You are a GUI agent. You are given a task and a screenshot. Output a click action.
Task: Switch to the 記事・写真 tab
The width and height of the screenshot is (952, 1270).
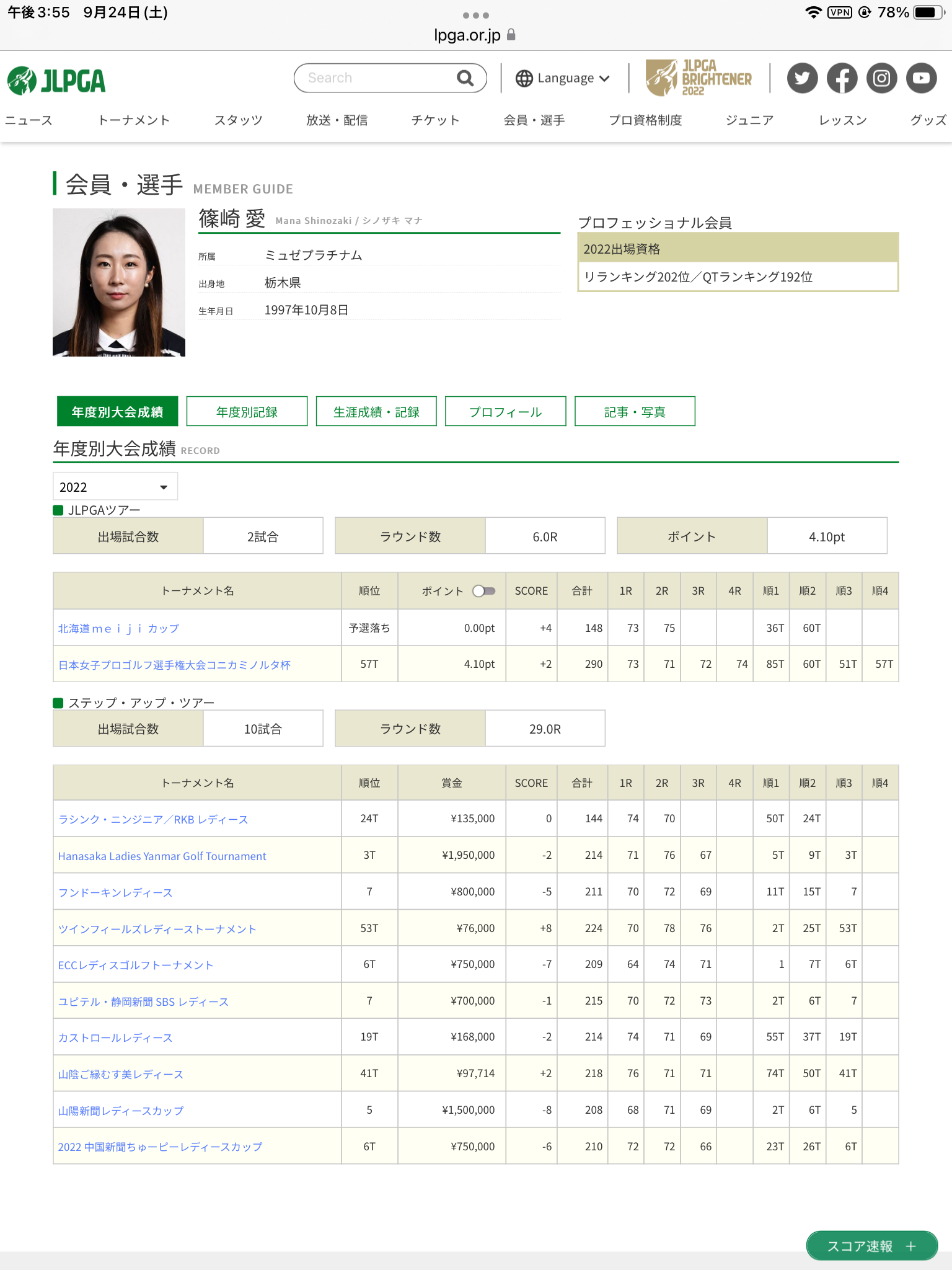coord(635,412)
